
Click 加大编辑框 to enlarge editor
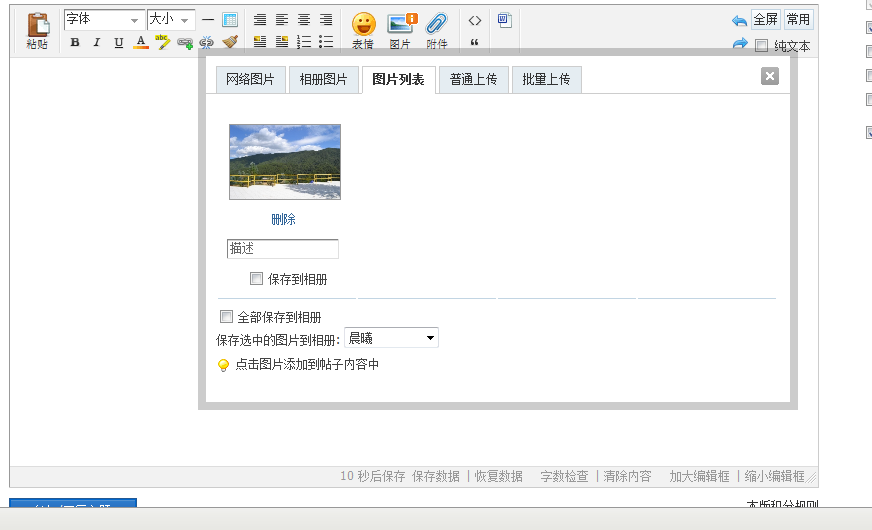pos(700,477)
